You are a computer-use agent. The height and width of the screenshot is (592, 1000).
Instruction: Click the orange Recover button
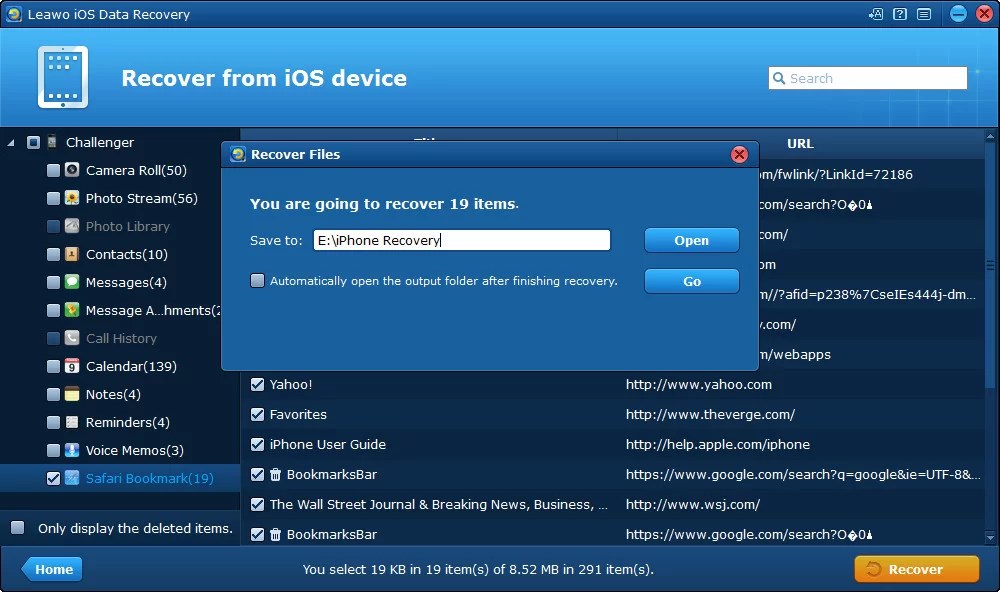point(916,569)
